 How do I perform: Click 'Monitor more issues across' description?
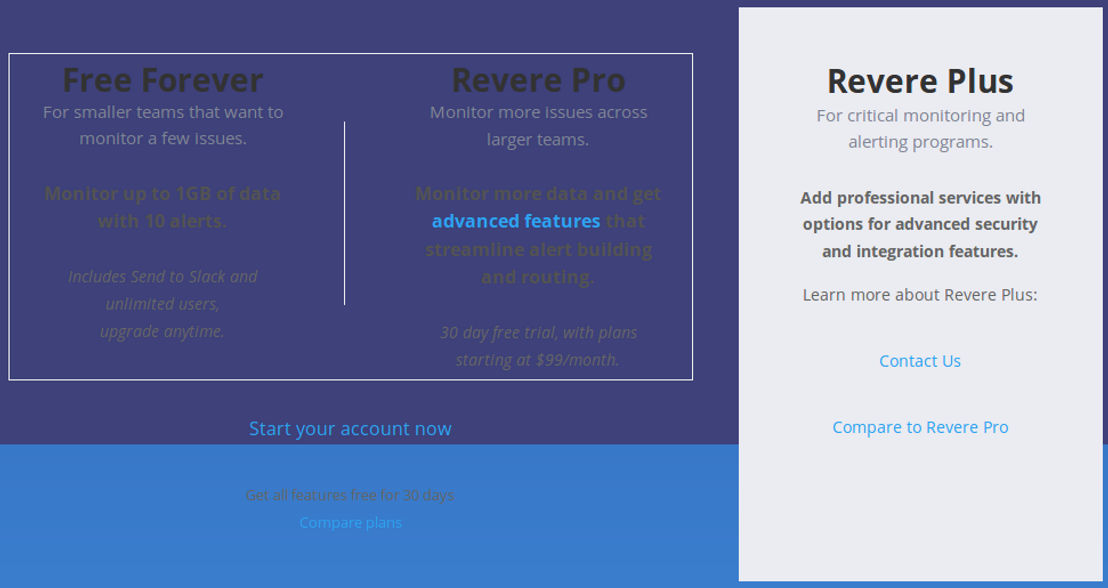538,112
